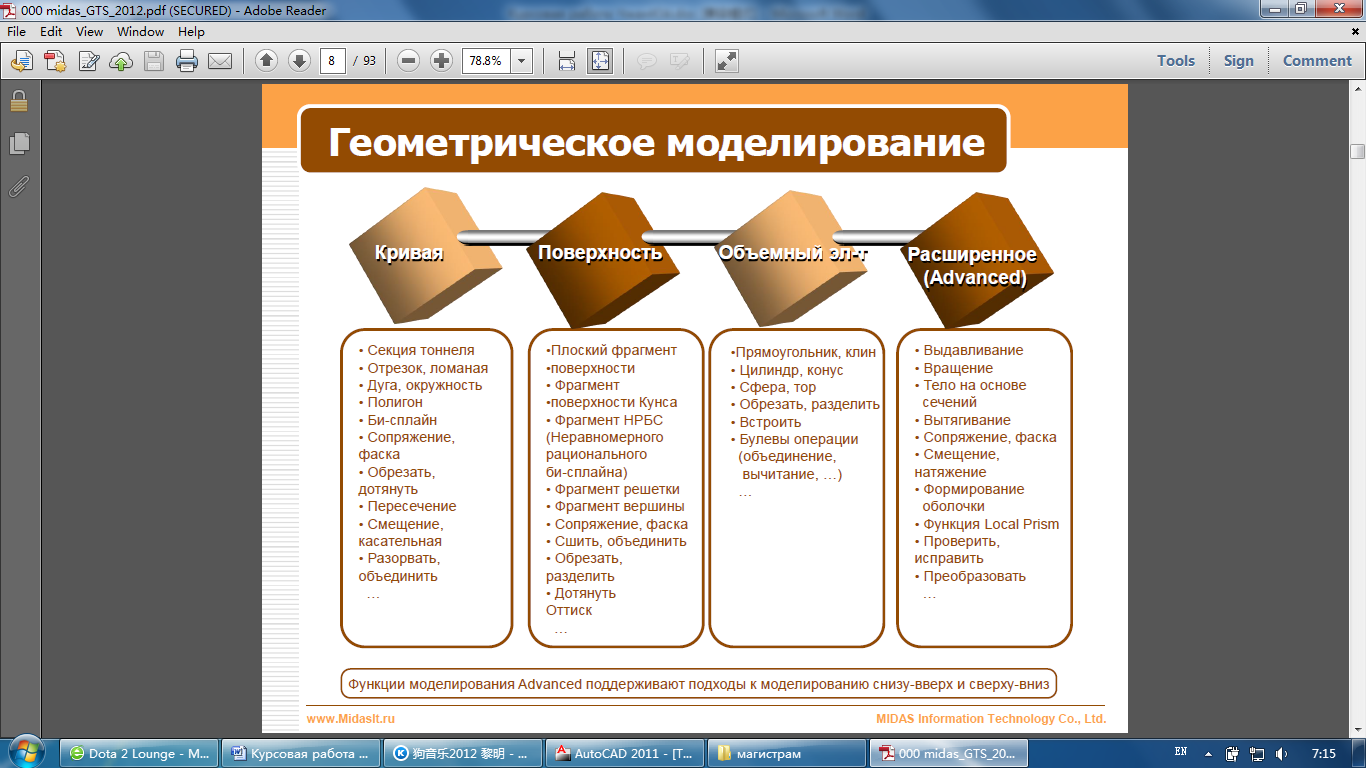1366x768 pixels.
Task: Click the slide title Геометрическое моделирование
Action: coord(657,142)
